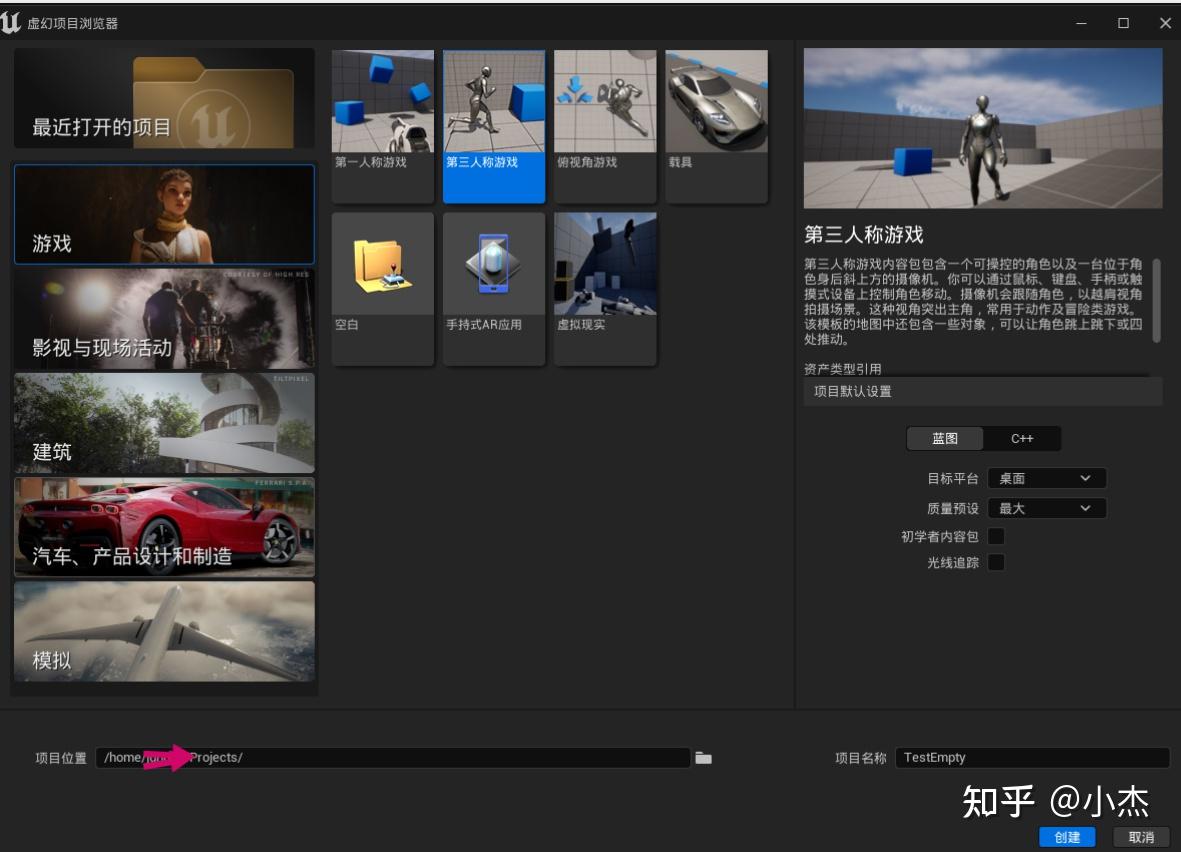Choose the 载具 template icon
1181x852 pixels.
(716, 100)
